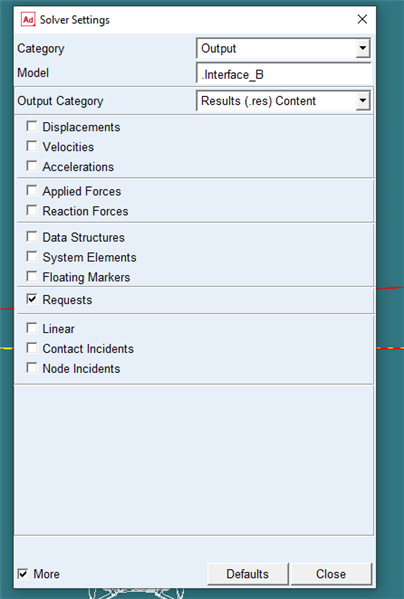Open the Category dropdown showing Output
Viewport: 404px width, 599px height.
[283, 49]
